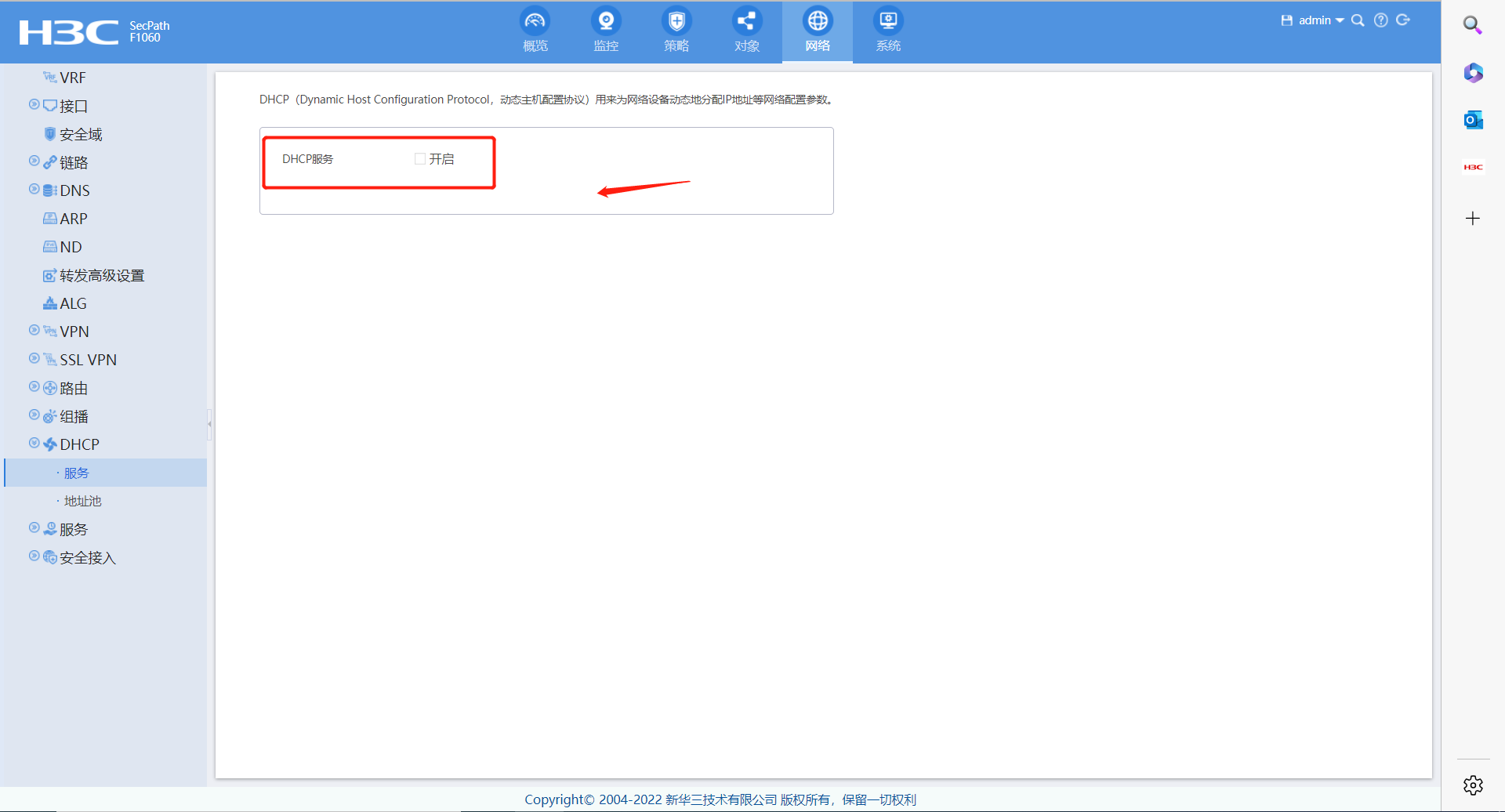The width and height of the screenshot is (1505, 812).
Task: Enable the DHCP服务 开启 checkbox
Action: 420,159
